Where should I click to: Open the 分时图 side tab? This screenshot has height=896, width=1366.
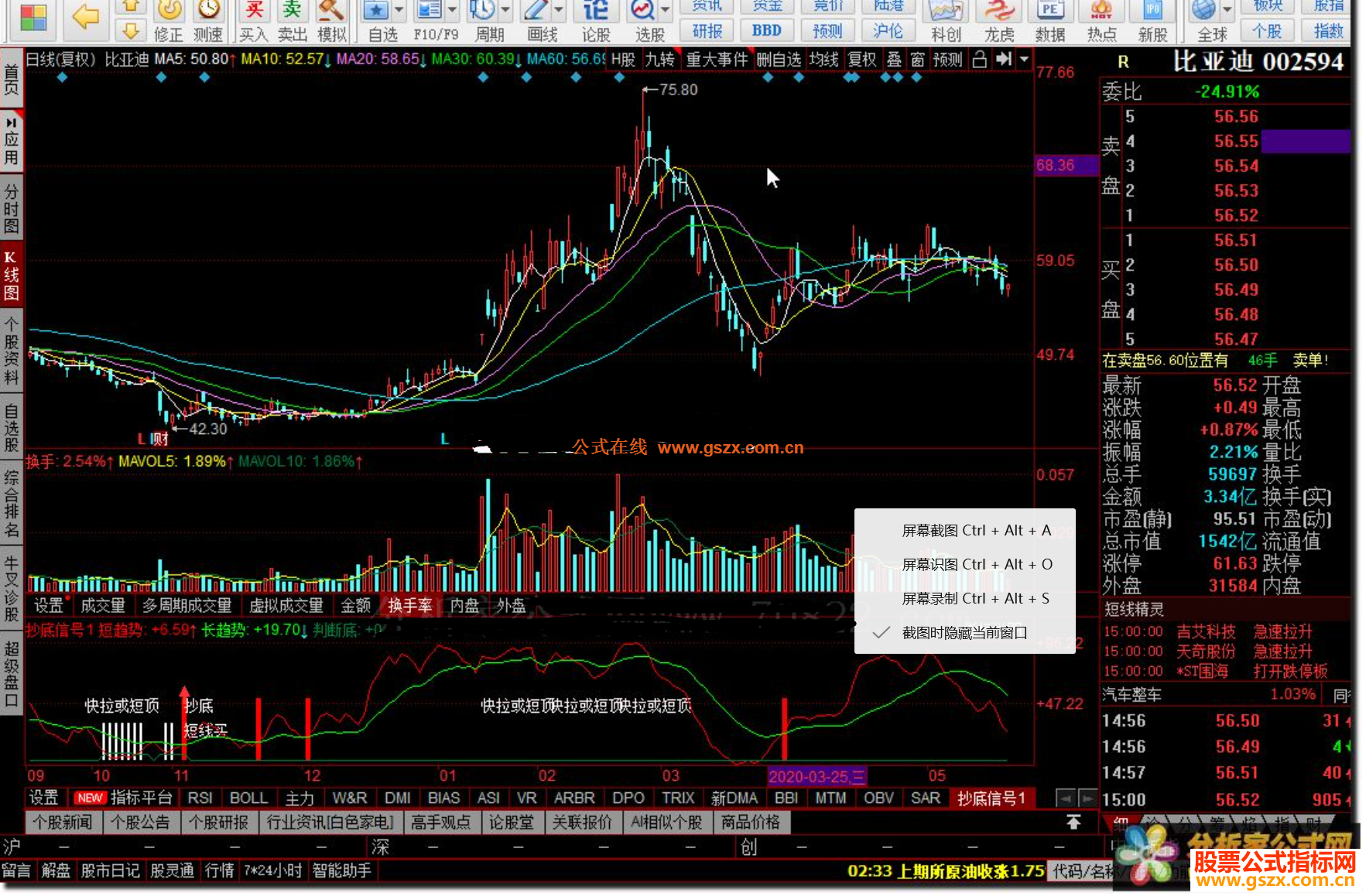(x=11, y=209)
